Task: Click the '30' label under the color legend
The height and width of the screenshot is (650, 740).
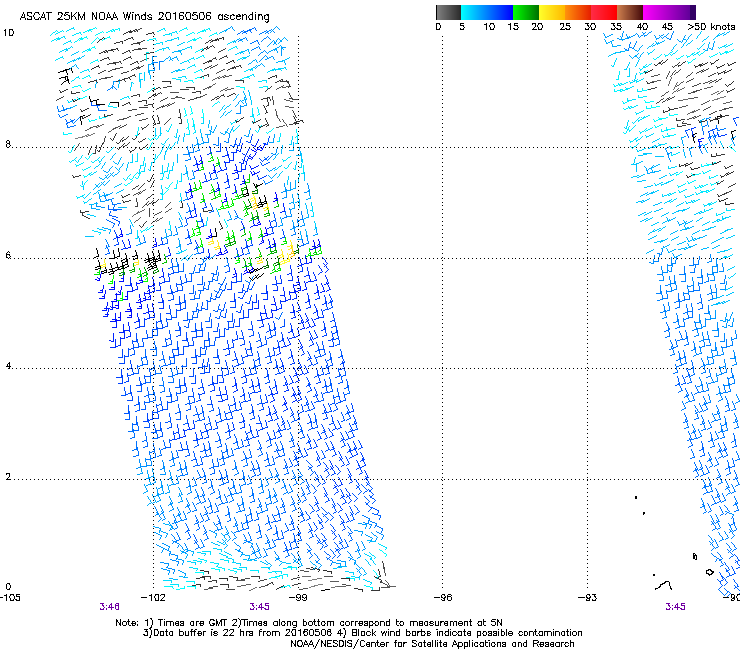Action: click(590, 27)
